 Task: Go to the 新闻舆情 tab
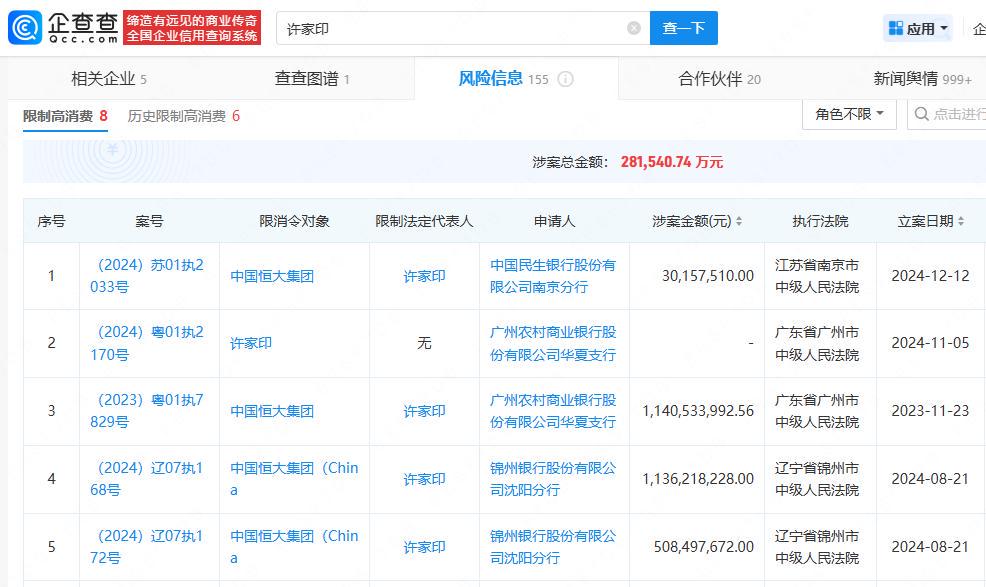pyautogui.click(x=920, y=79)
